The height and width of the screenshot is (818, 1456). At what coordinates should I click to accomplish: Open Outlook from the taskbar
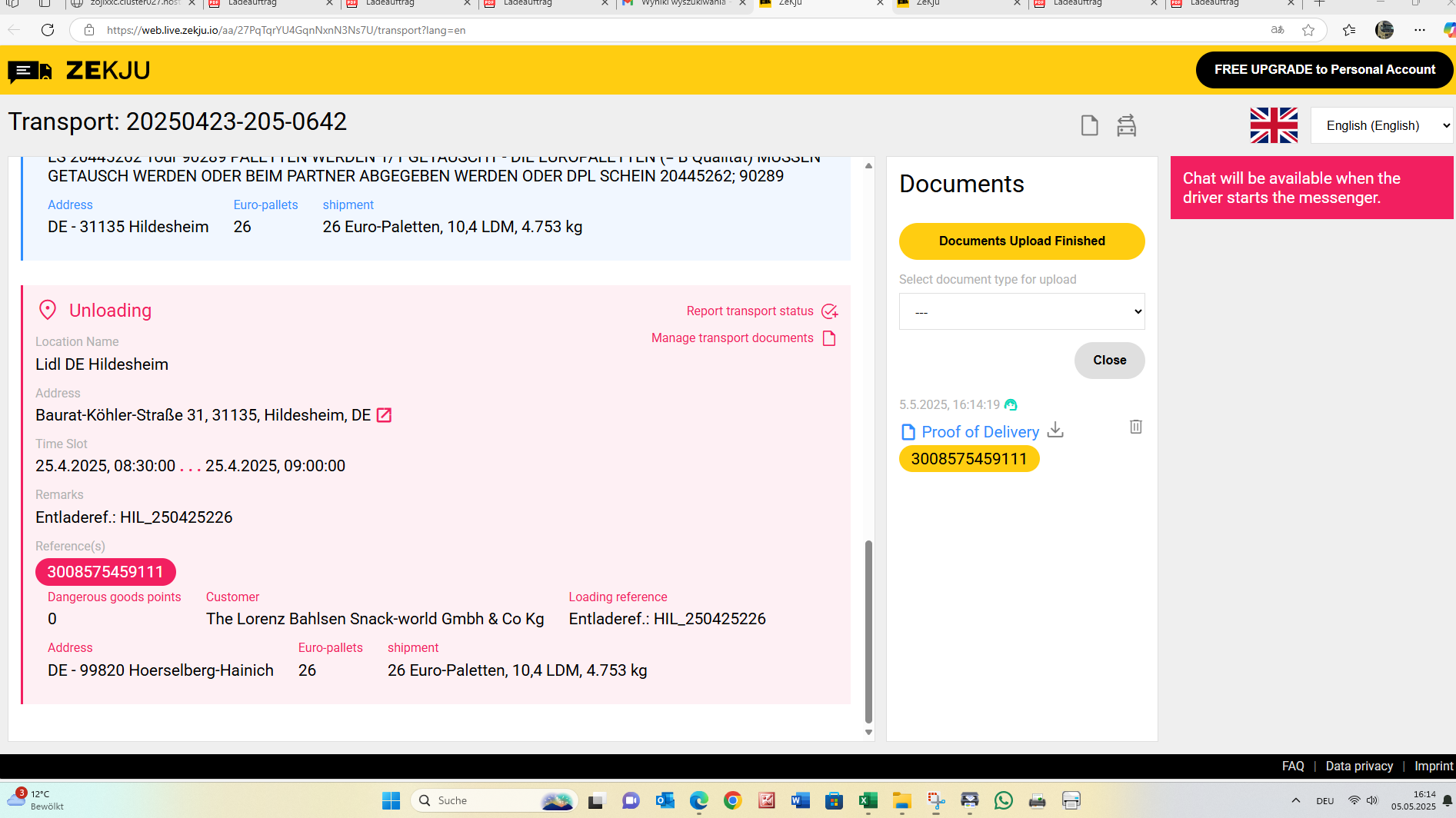coord(665,800)
